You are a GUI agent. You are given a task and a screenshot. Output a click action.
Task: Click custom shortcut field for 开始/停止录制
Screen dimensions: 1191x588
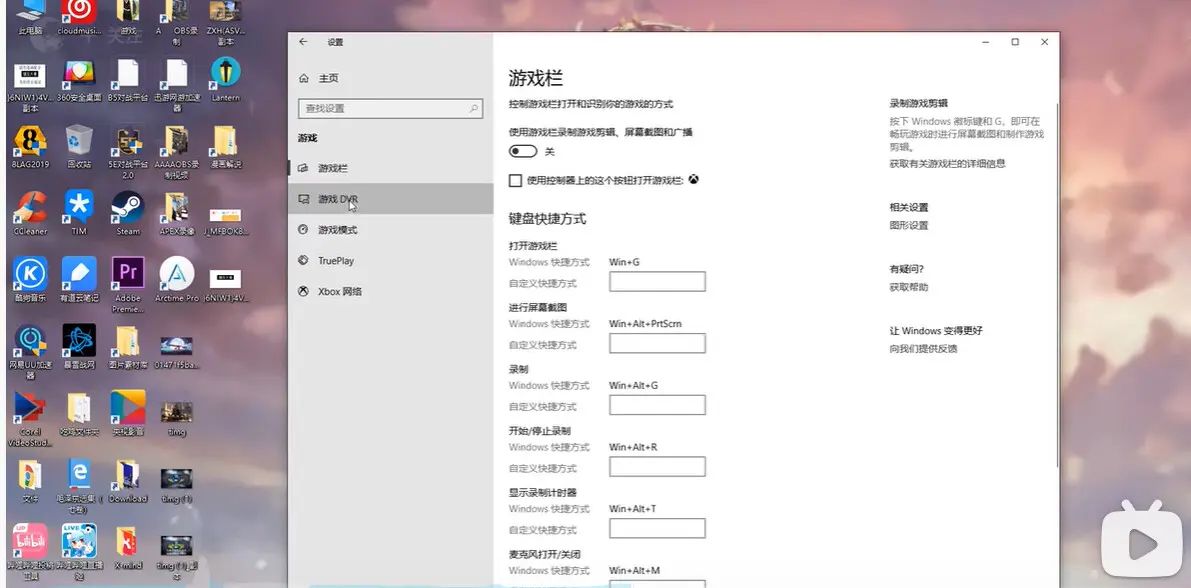(657, 466)
